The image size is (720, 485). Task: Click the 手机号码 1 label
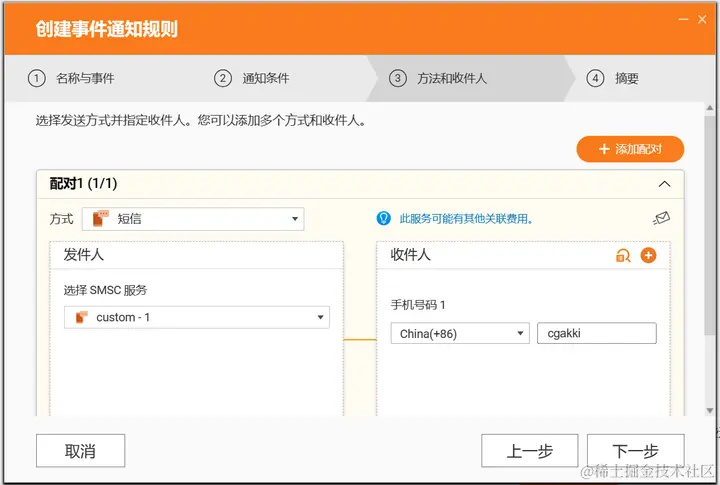point(418,305)
